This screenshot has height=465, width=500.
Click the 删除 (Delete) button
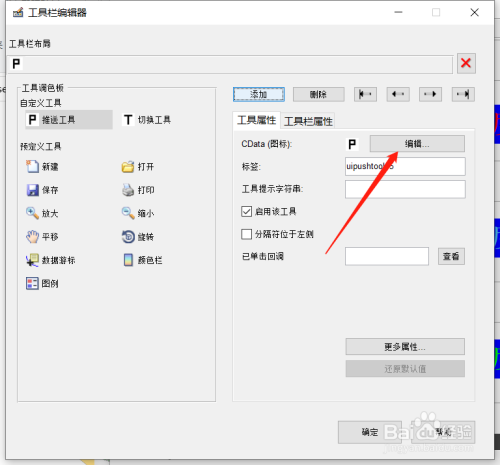click(319, 95)
